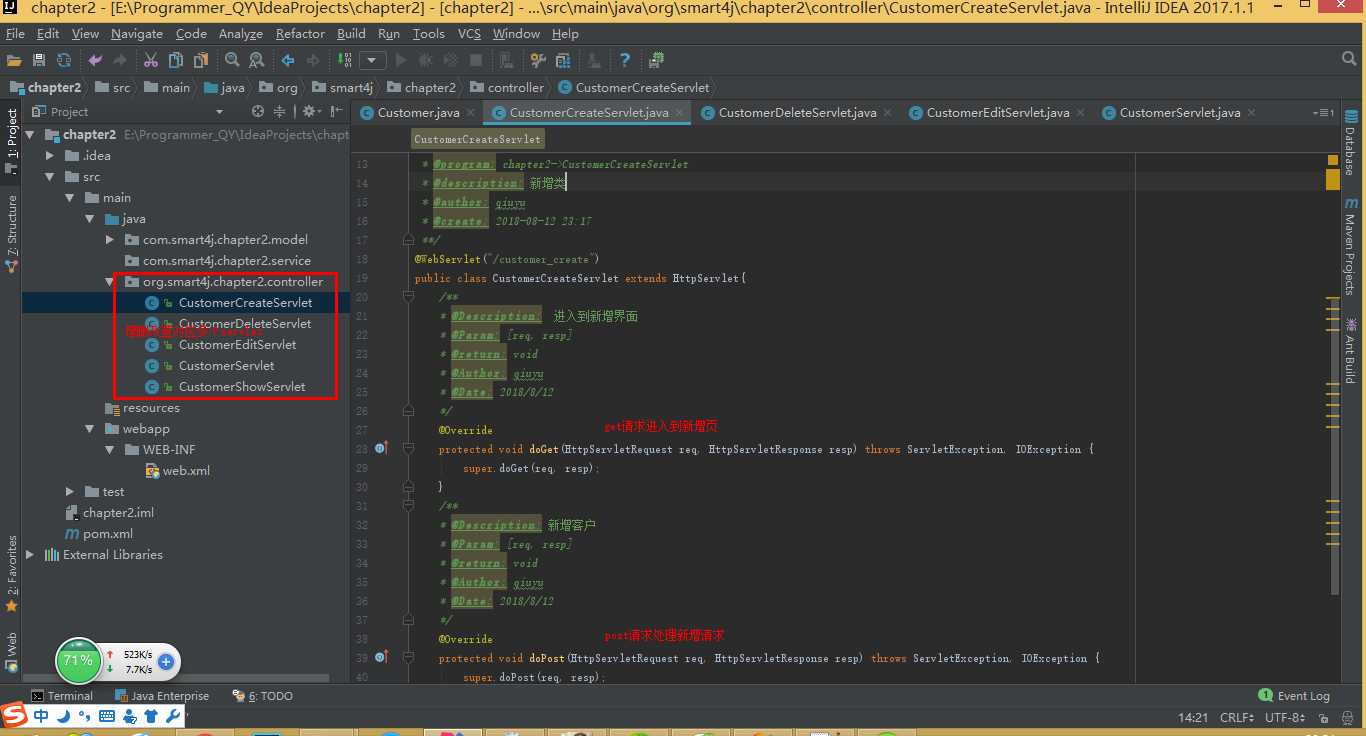Click the Find magnifier icon
Screen dimensions: 1366x736
click(x=232, y=60)
